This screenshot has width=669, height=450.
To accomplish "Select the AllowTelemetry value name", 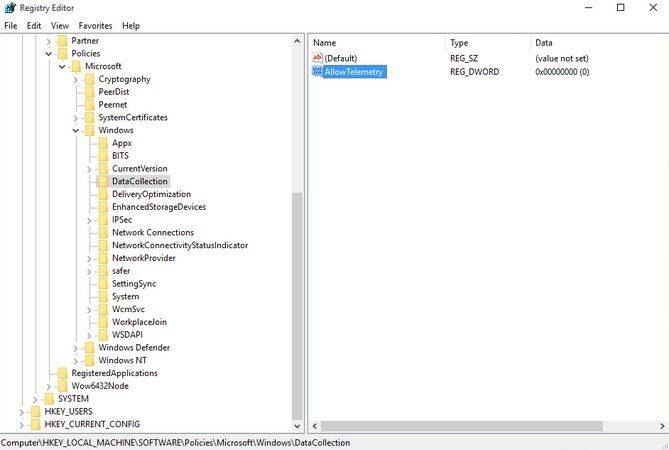I will pyautogui.click(x=354, y=72).
